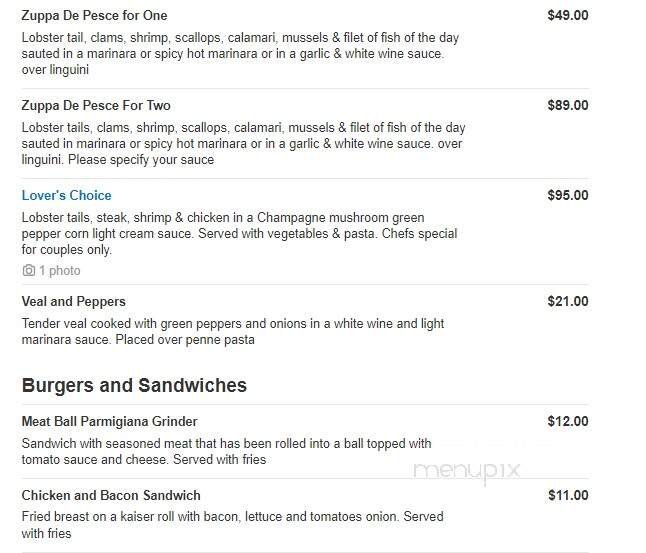
Task: Click the menupix watermark logo
Action: [x=466, y=471]
